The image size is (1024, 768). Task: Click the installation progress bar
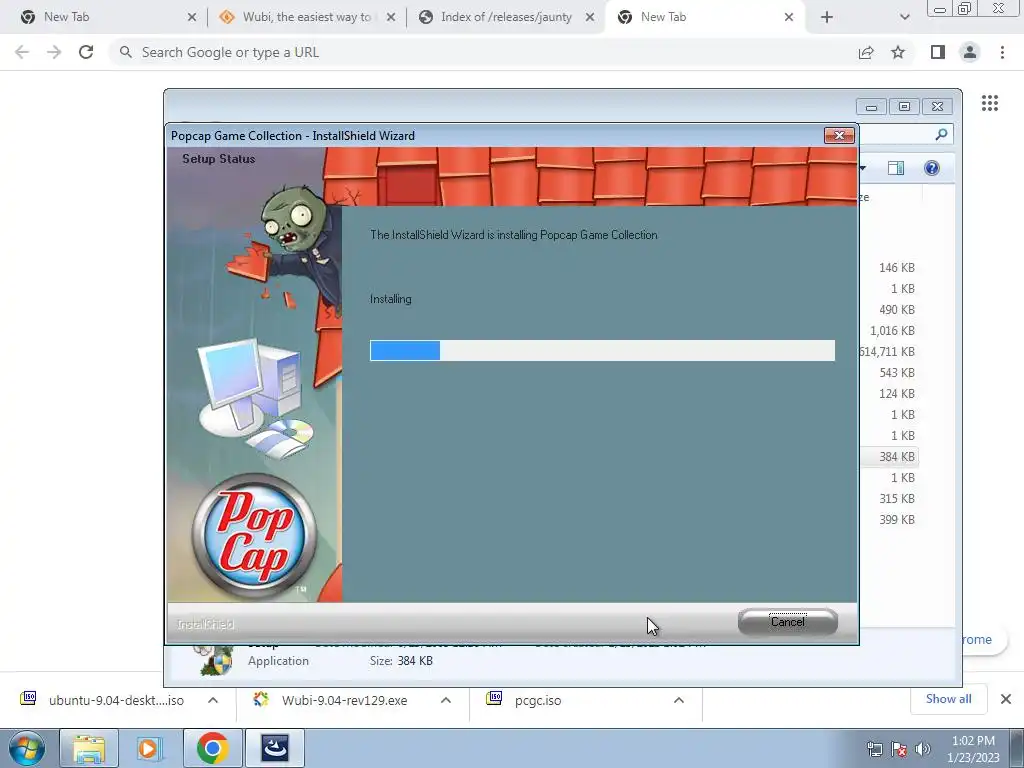(x=602, y=351)
